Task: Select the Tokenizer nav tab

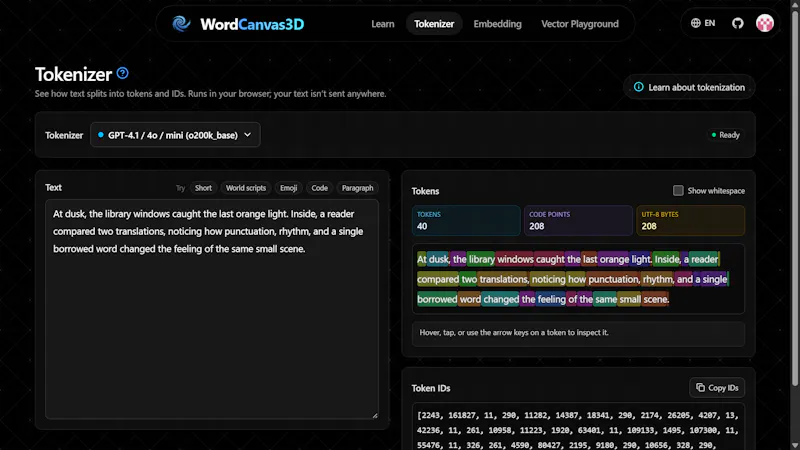Action: coord(434,23)
